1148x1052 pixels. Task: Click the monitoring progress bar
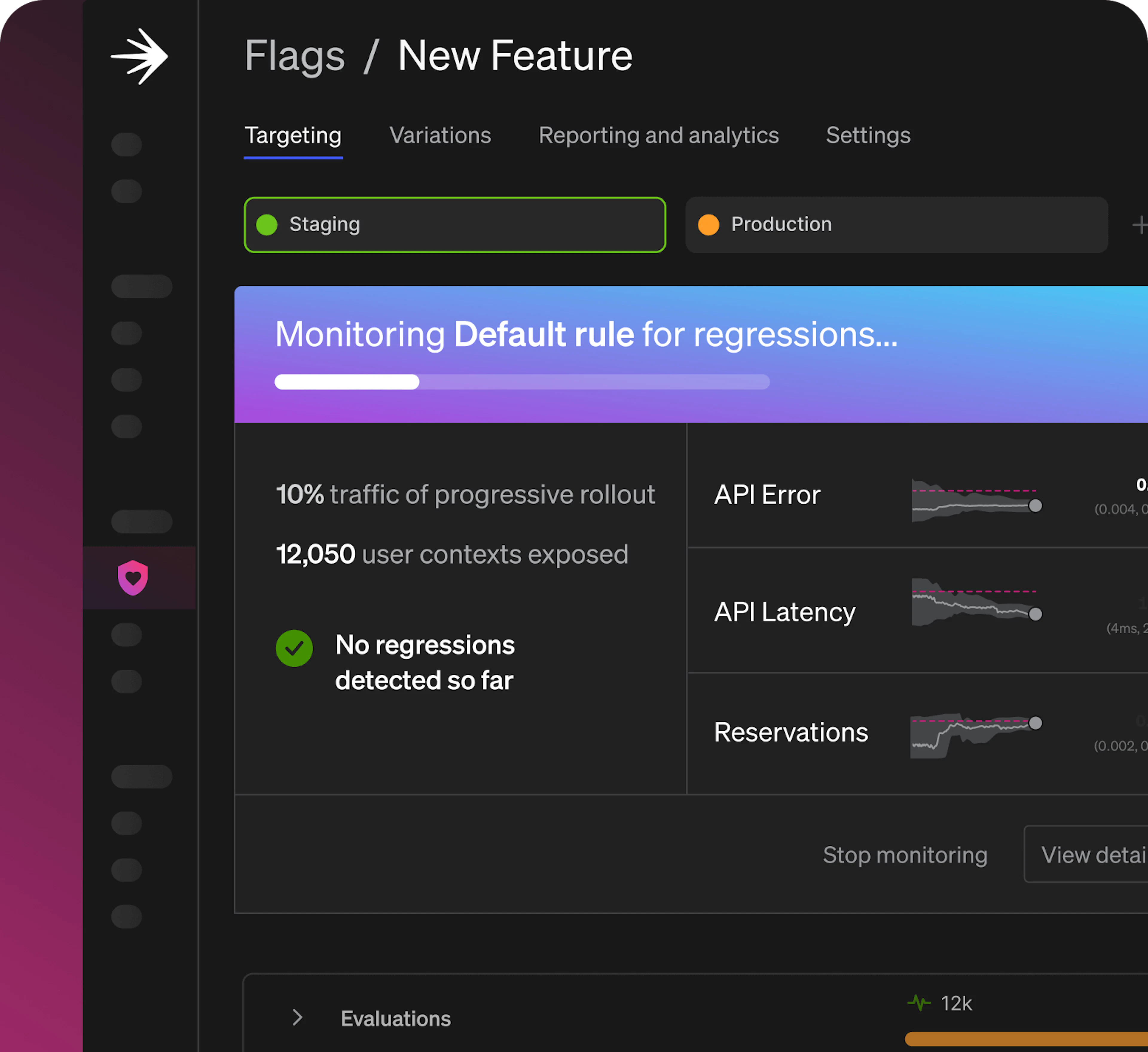tap(522, 382)
